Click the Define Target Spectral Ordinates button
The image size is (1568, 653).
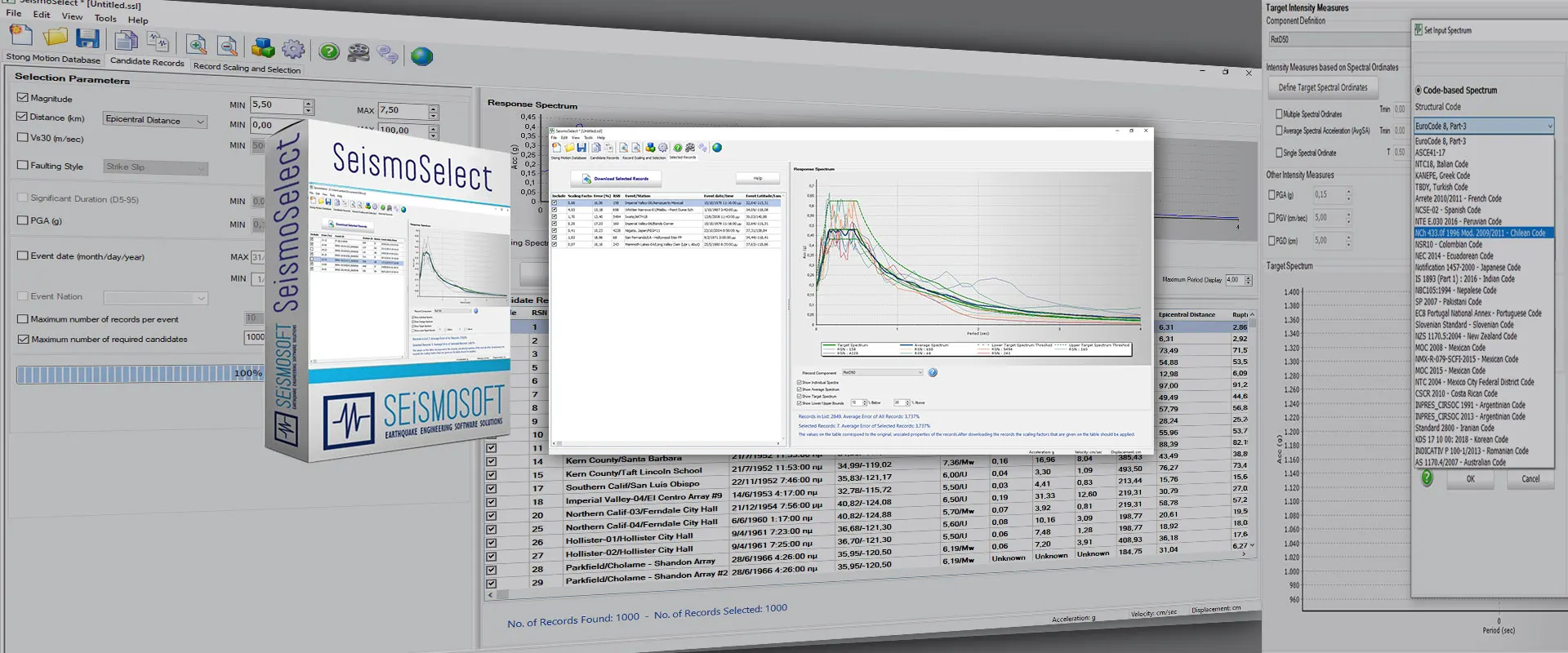coord(1323,87)
